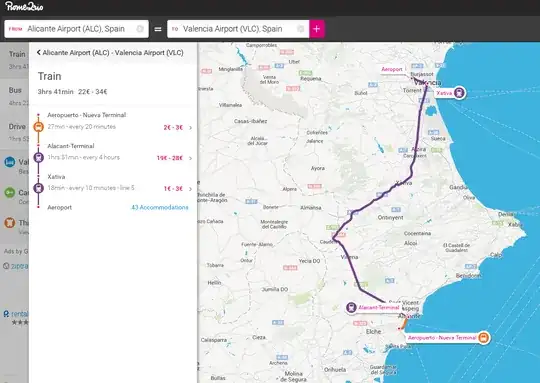
Task: Click the Aeroport label on the map
Action: (392, 69)
